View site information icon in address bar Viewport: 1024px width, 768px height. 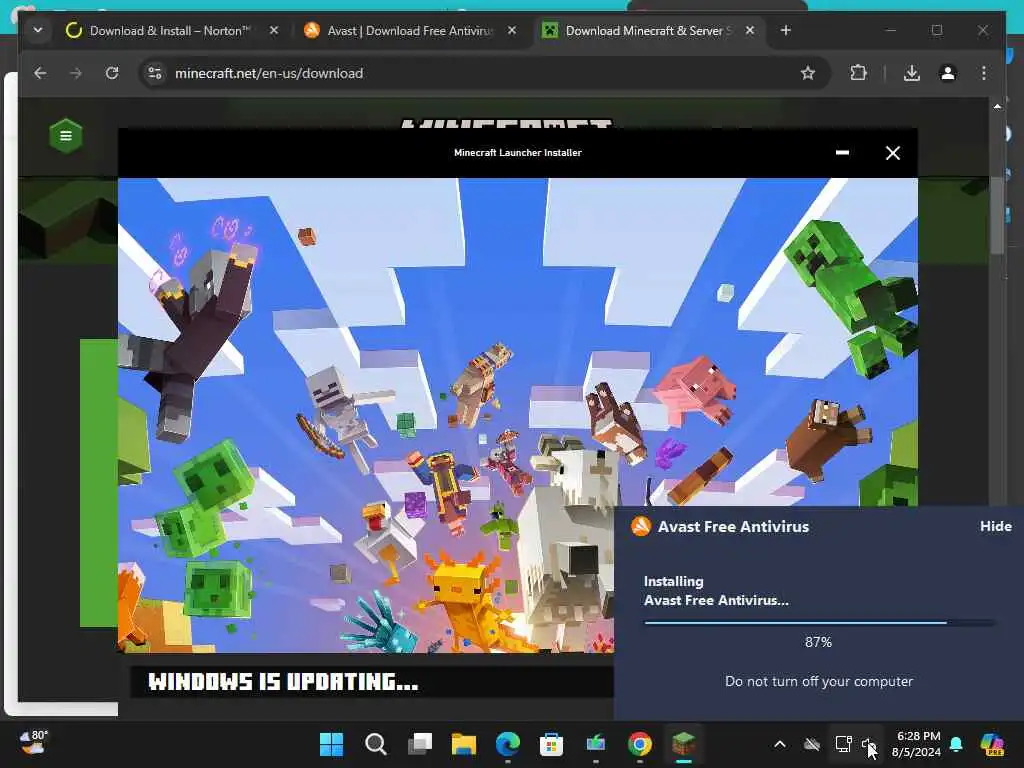coord(155,73)
